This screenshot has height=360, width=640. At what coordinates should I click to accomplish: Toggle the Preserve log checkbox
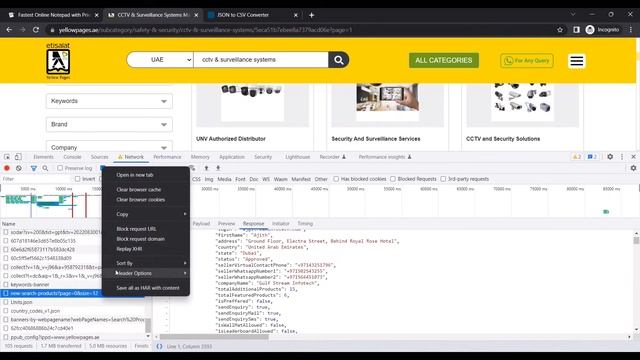click(x=60, y=168)
